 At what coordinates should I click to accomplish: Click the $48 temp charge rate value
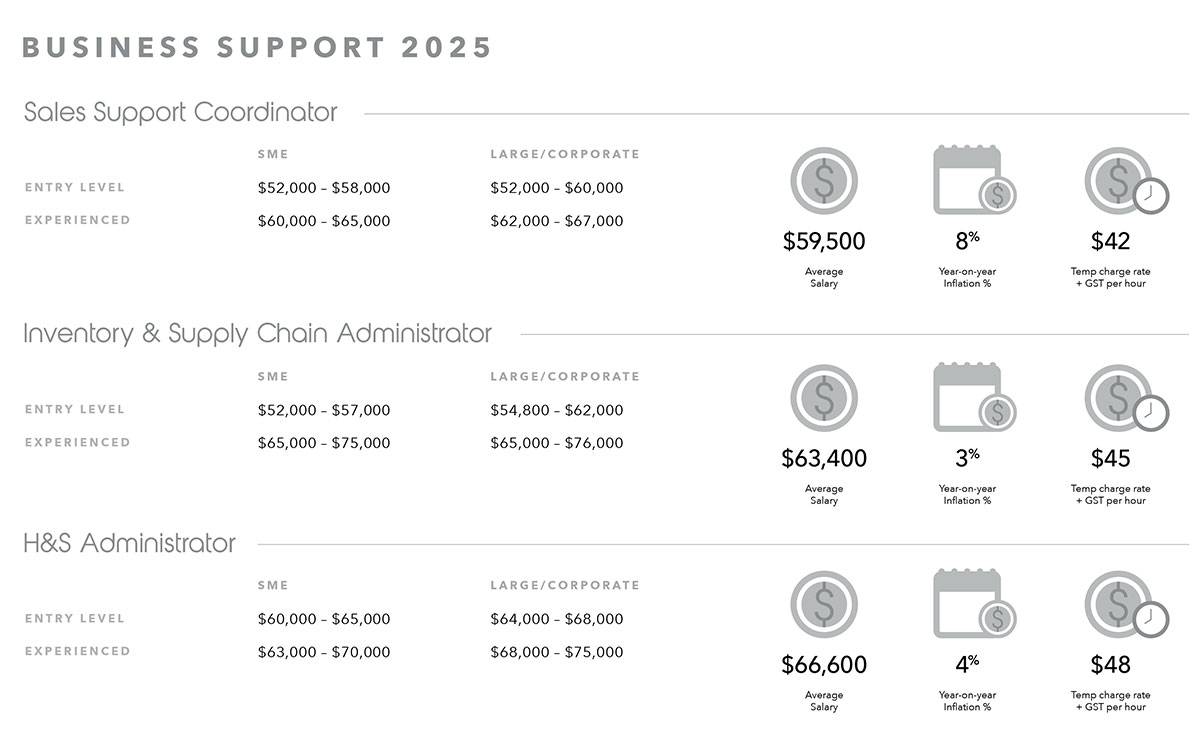coord(1110,665)
